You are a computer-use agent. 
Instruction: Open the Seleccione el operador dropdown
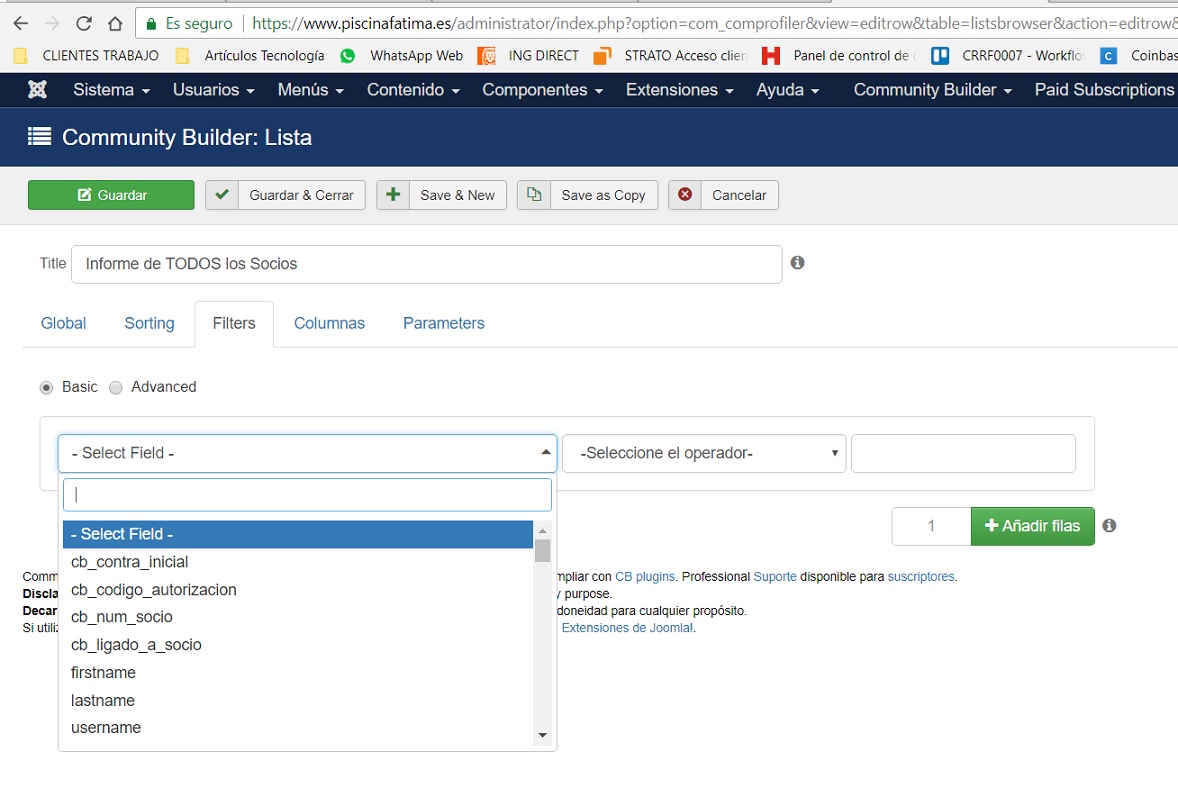[704, 453]
